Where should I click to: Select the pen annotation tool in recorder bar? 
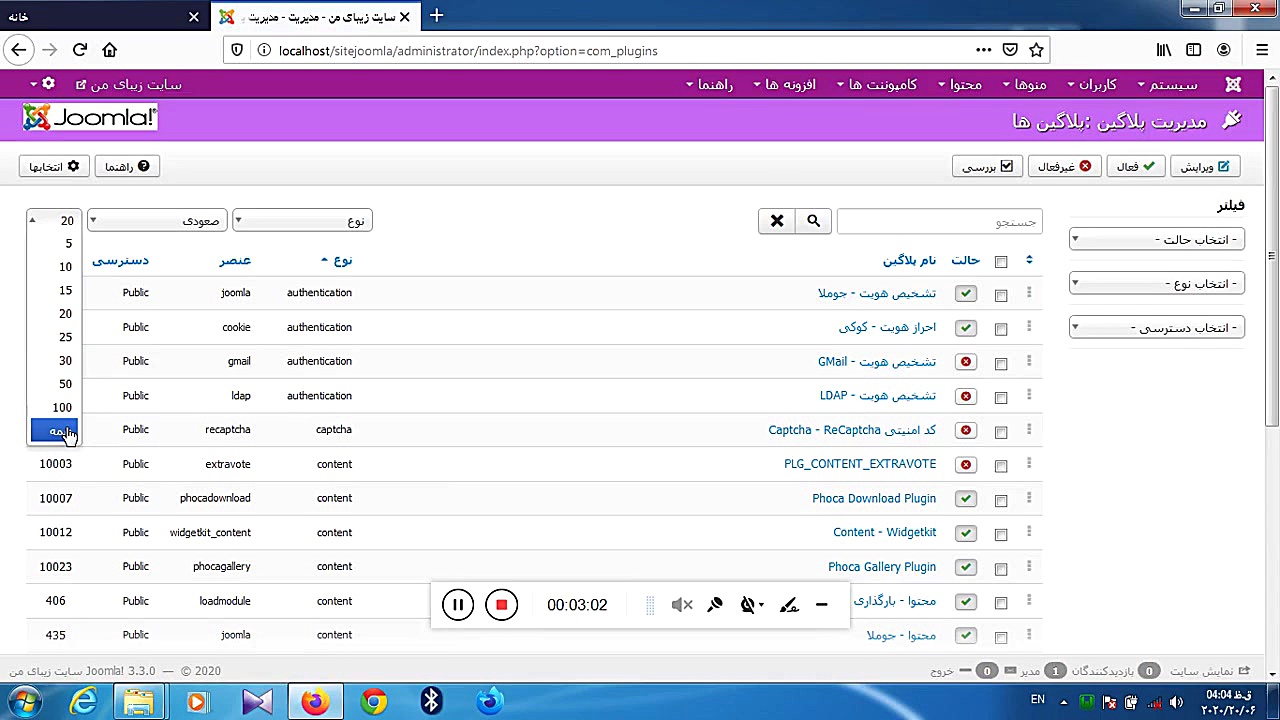point(789,605)
